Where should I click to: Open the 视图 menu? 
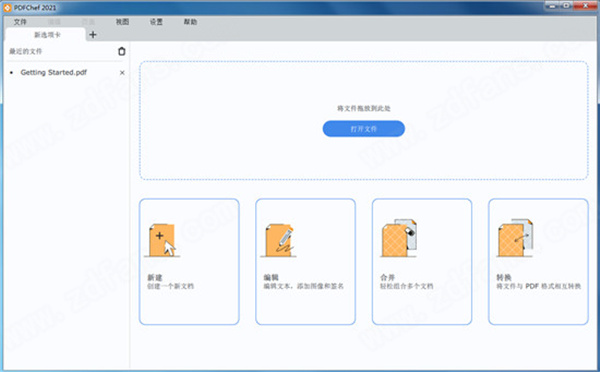(x=122, y=22)
